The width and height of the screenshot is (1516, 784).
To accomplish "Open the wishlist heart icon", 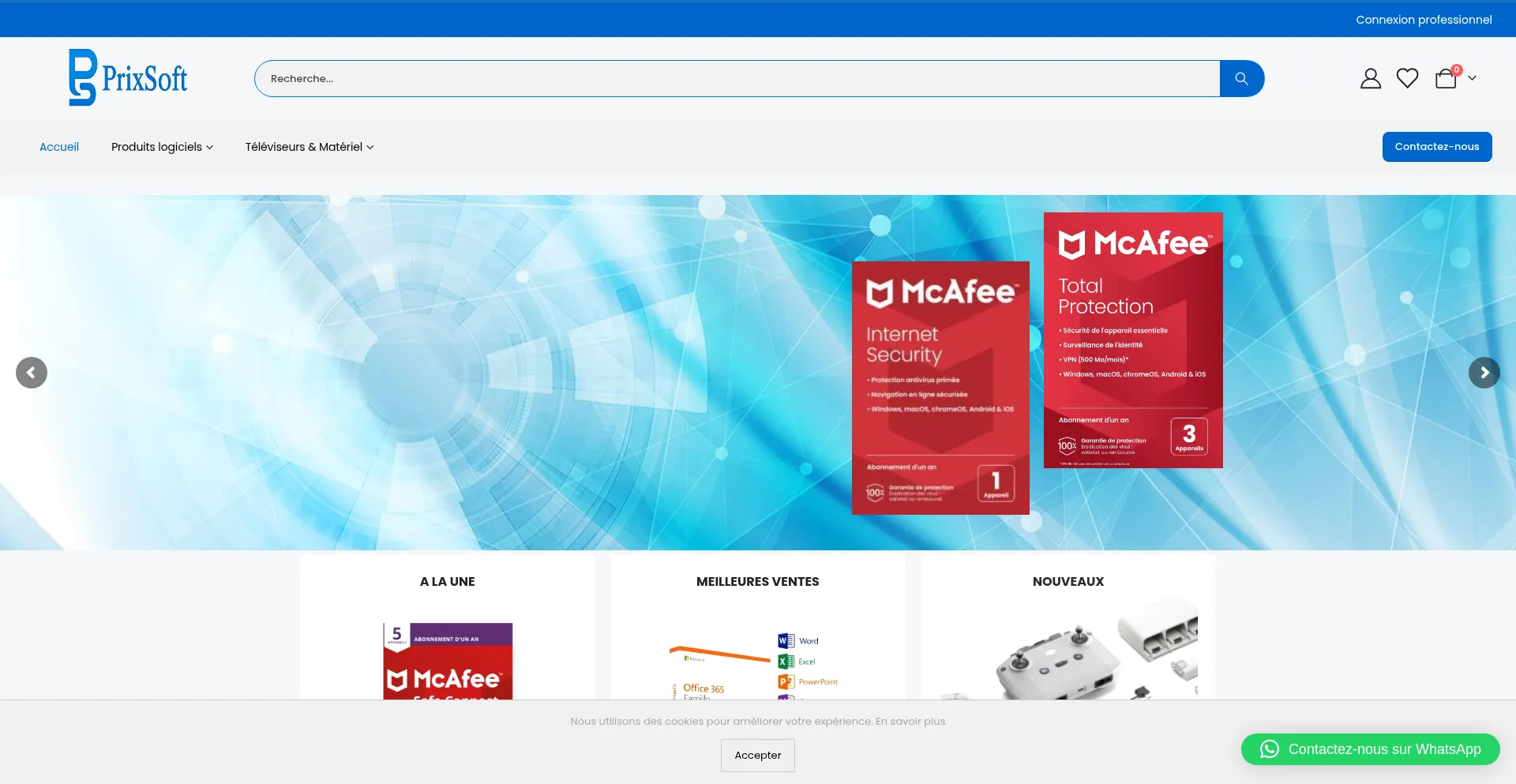I will 1407,78.
